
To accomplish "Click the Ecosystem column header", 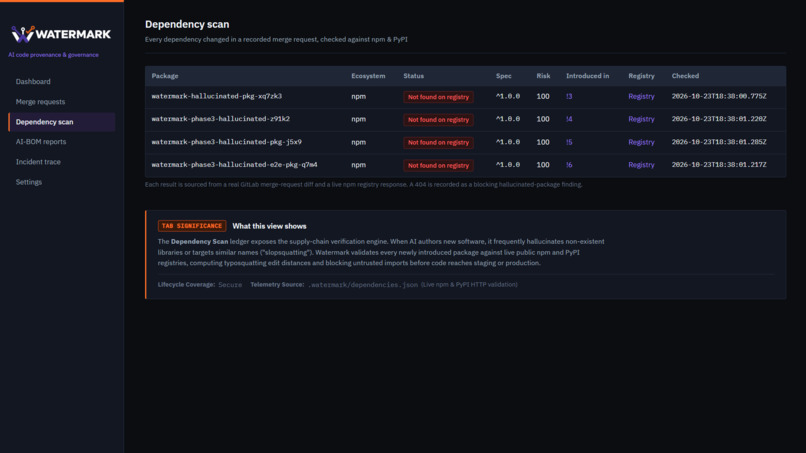I will [x=368, y=76].
